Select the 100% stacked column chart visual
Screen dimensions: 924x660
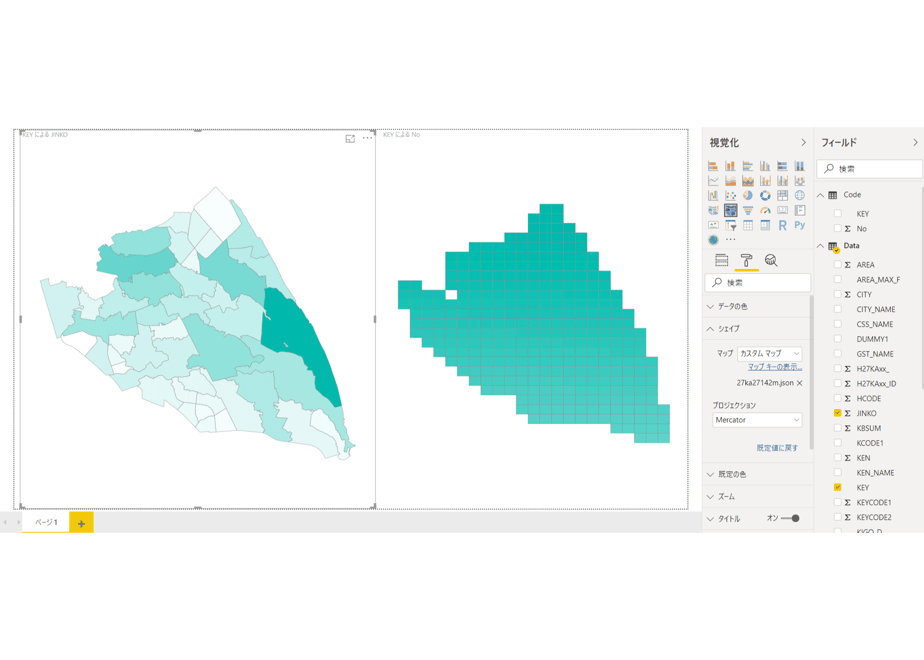click(x=800, y=166)
